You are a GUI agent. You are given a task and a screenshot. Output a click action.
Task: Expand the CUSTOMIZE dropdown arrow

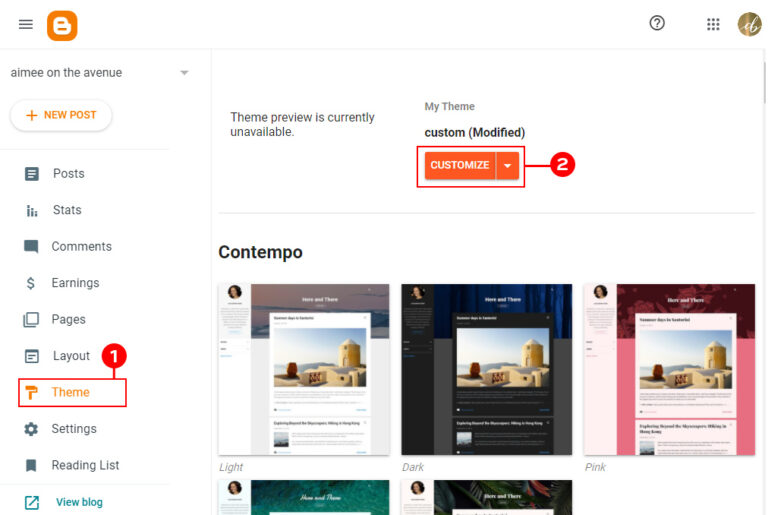coord(508,166)
